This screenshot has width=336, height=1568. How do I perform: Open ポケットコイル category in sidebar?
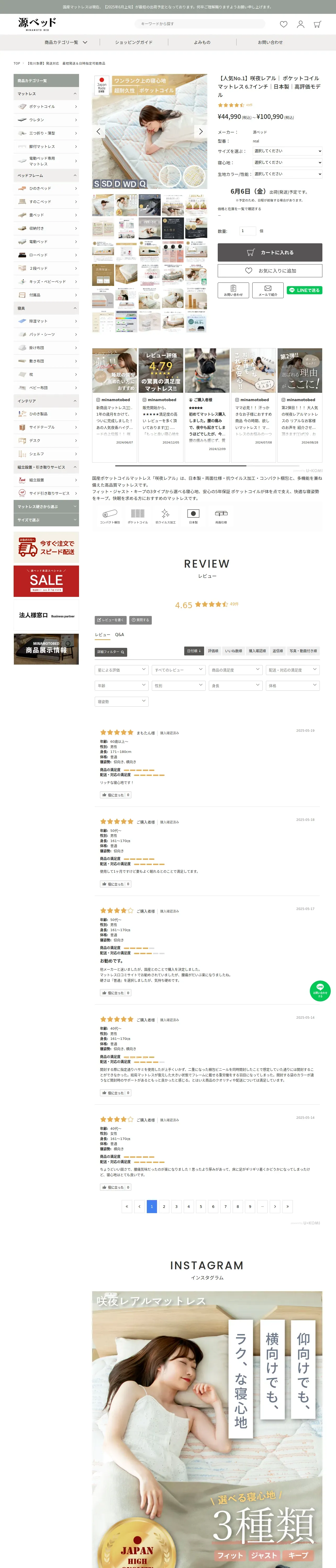click(x=46, y=107)
